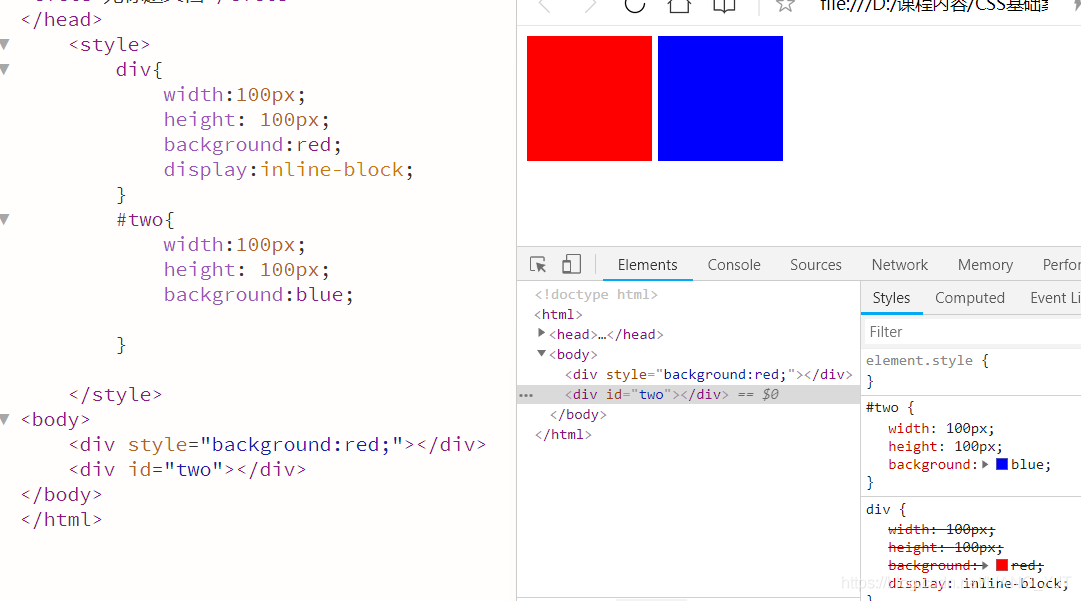This screenshot has width=1081, height=601.
Task: Switch to Computed styles tab
Action: (x=969, y=298)
